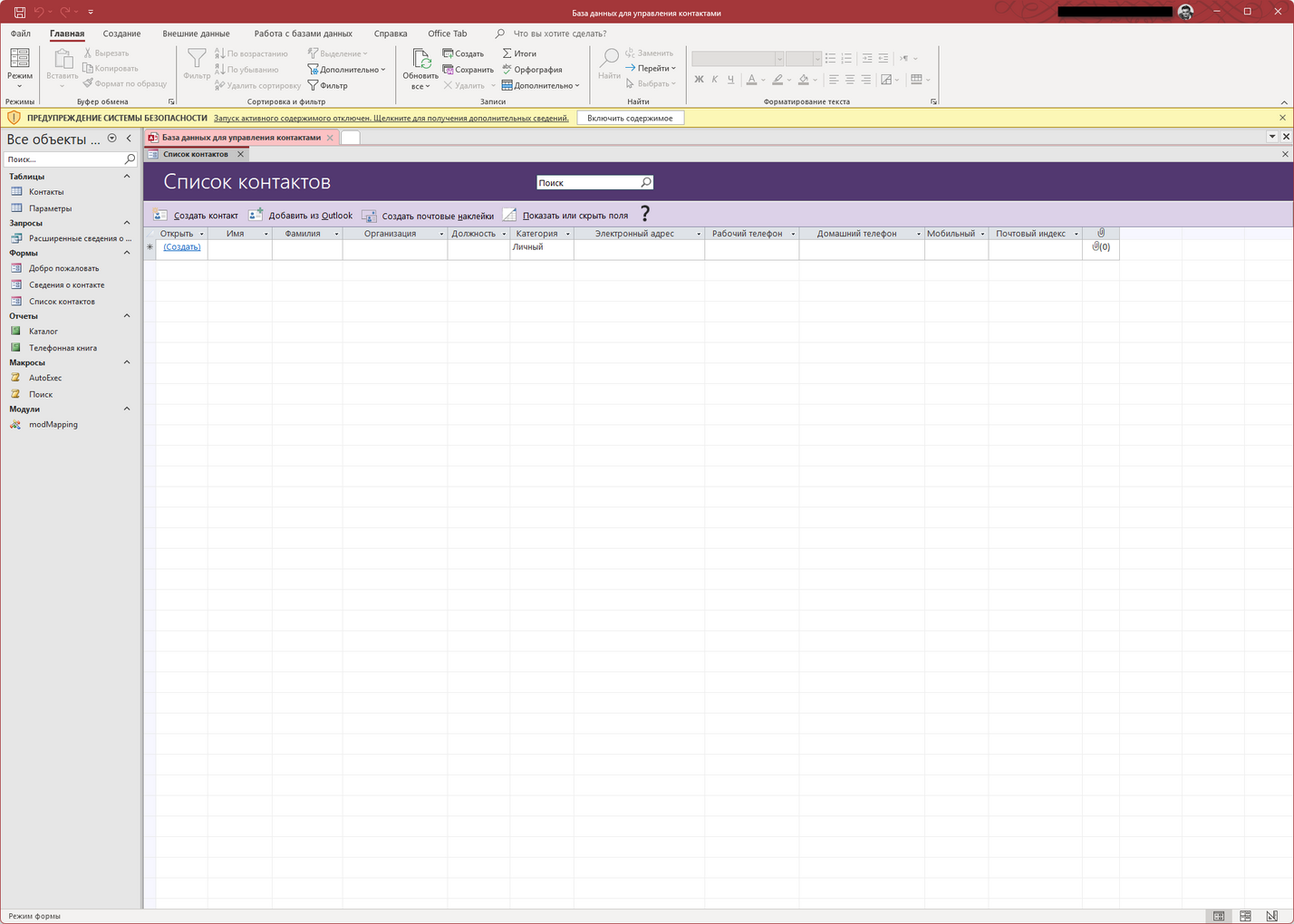Click the Включить содержимое button
The image size is (1294, 924).
pyautogui.click(x=630, y=118)
